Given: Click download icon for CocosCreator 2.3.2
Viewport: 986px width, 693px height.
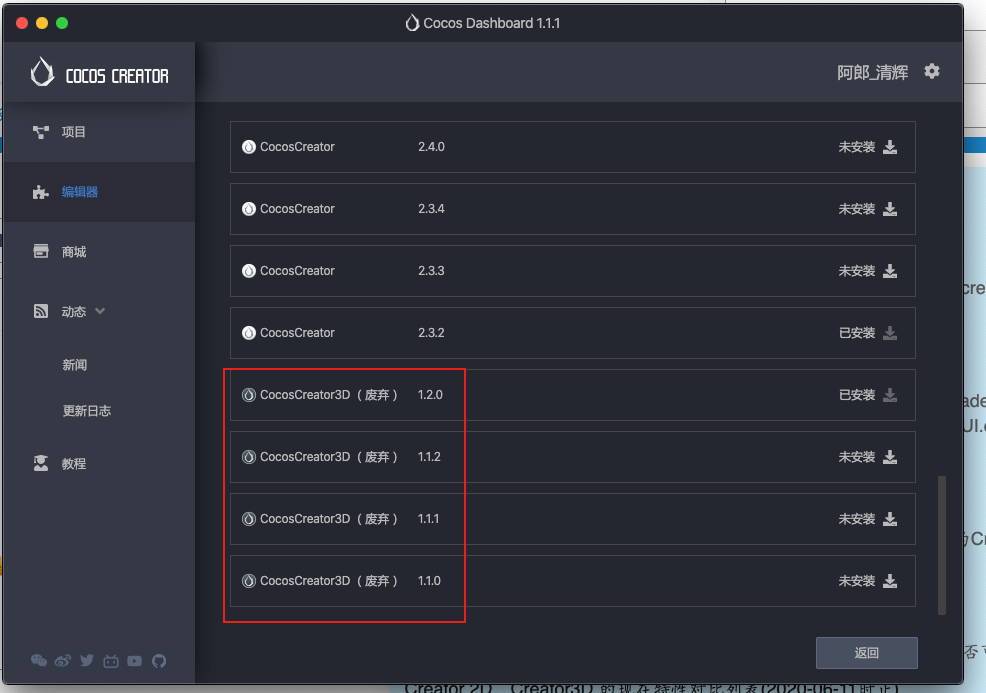Looking at the screenshot, I should [890, 333].
